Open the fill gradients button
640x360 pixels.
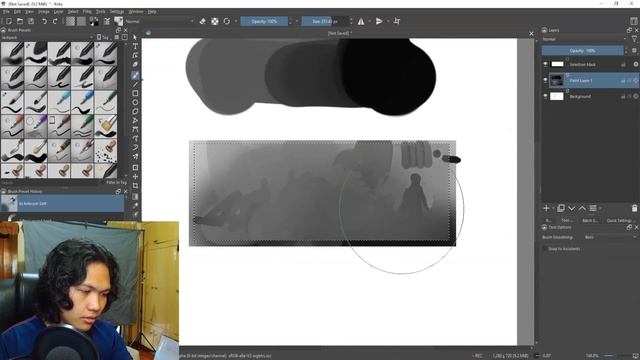[71, 21]
